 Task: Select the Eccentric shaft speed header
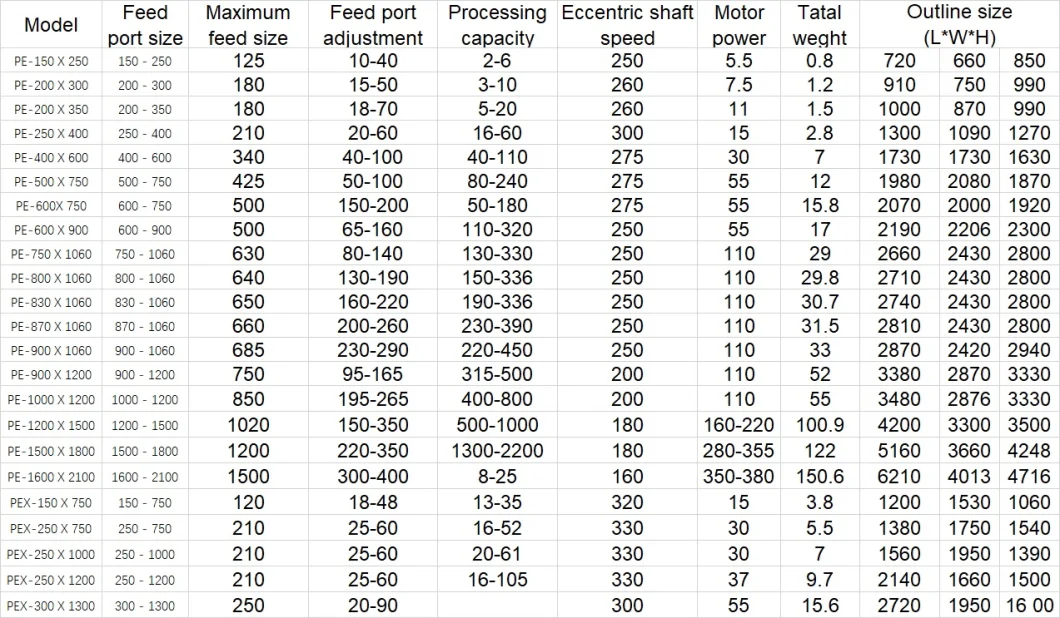click(627, 24)
